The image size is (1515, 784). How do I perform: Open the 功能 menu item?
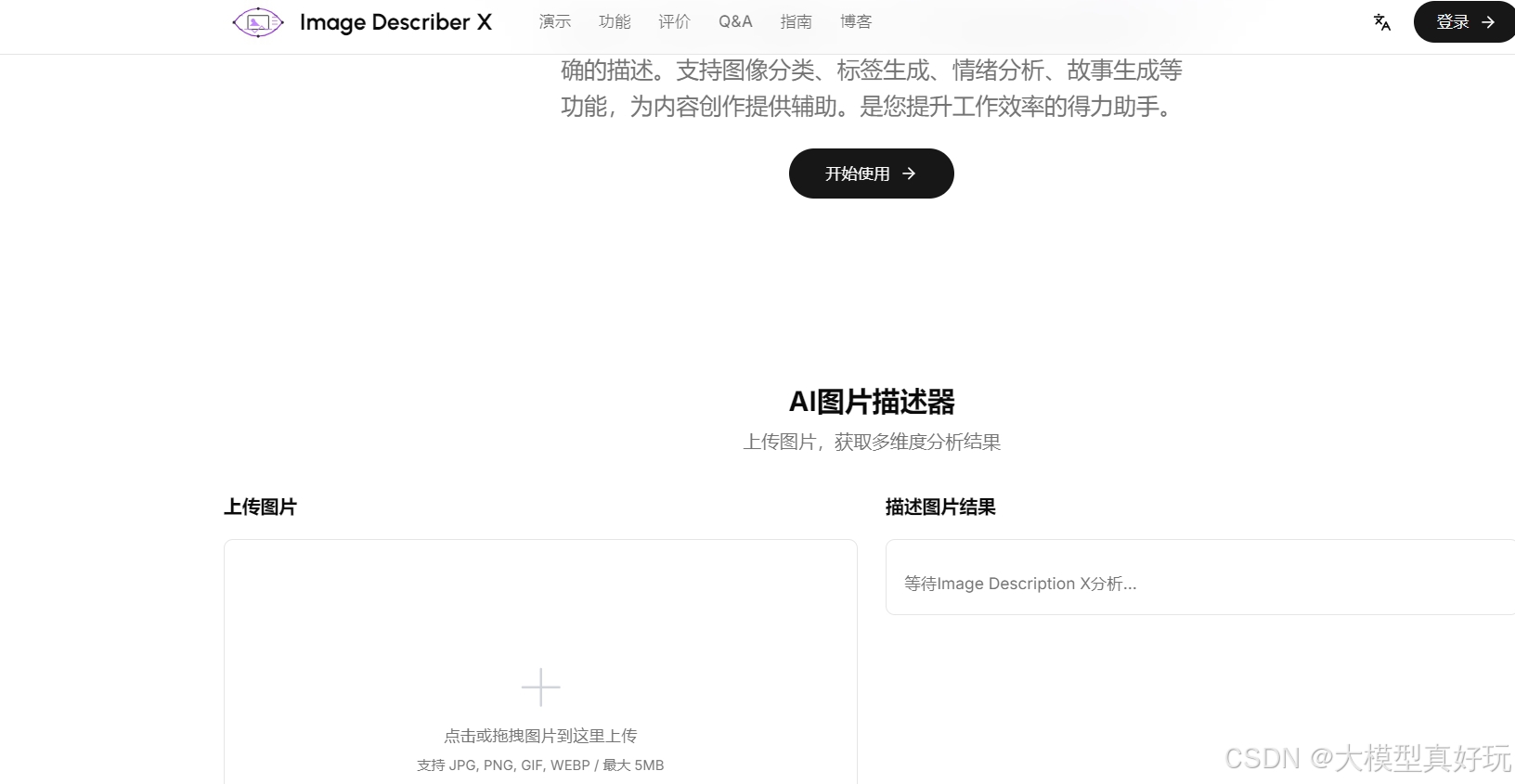pyautogui.click(x=615, y=21)
